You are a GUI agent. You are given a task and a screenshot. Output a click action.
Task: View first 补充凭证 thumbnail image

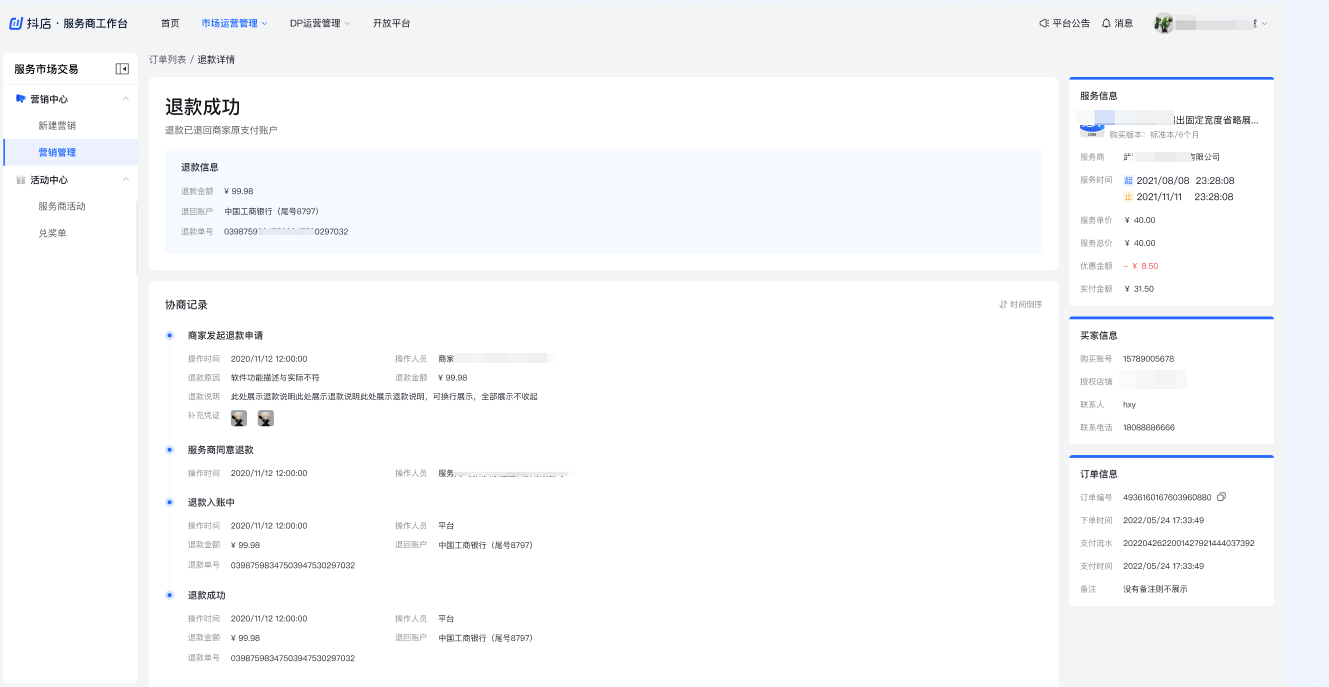pyautogui.click(x=239, y=418)
